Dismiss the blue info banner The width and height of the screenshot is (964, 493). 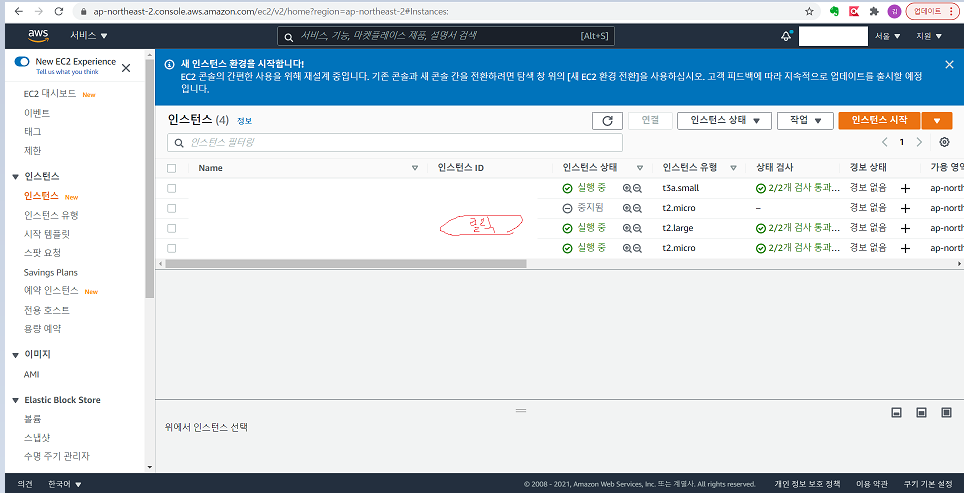pyautogui.click(x=949, y=64)
